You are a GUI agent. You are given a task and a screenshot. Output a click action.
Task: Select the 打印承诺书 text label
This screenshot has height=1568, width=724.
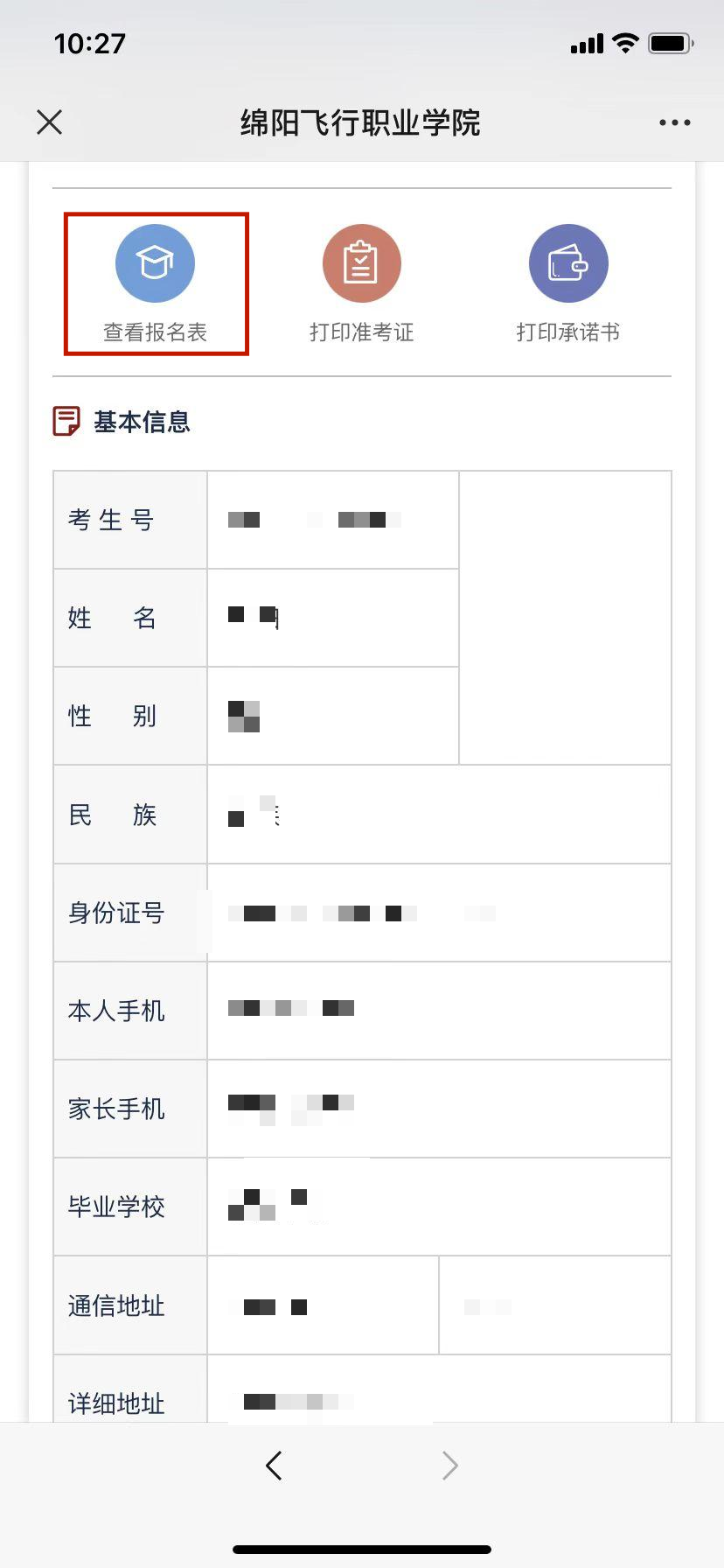click(x=567, y=332)
